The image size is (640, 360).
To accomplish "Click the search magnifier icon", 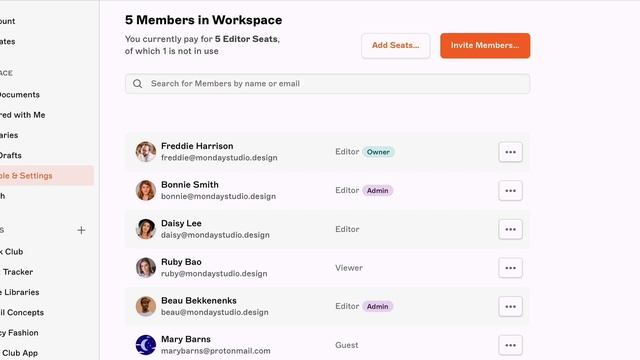I will click(x=138, y=84).
